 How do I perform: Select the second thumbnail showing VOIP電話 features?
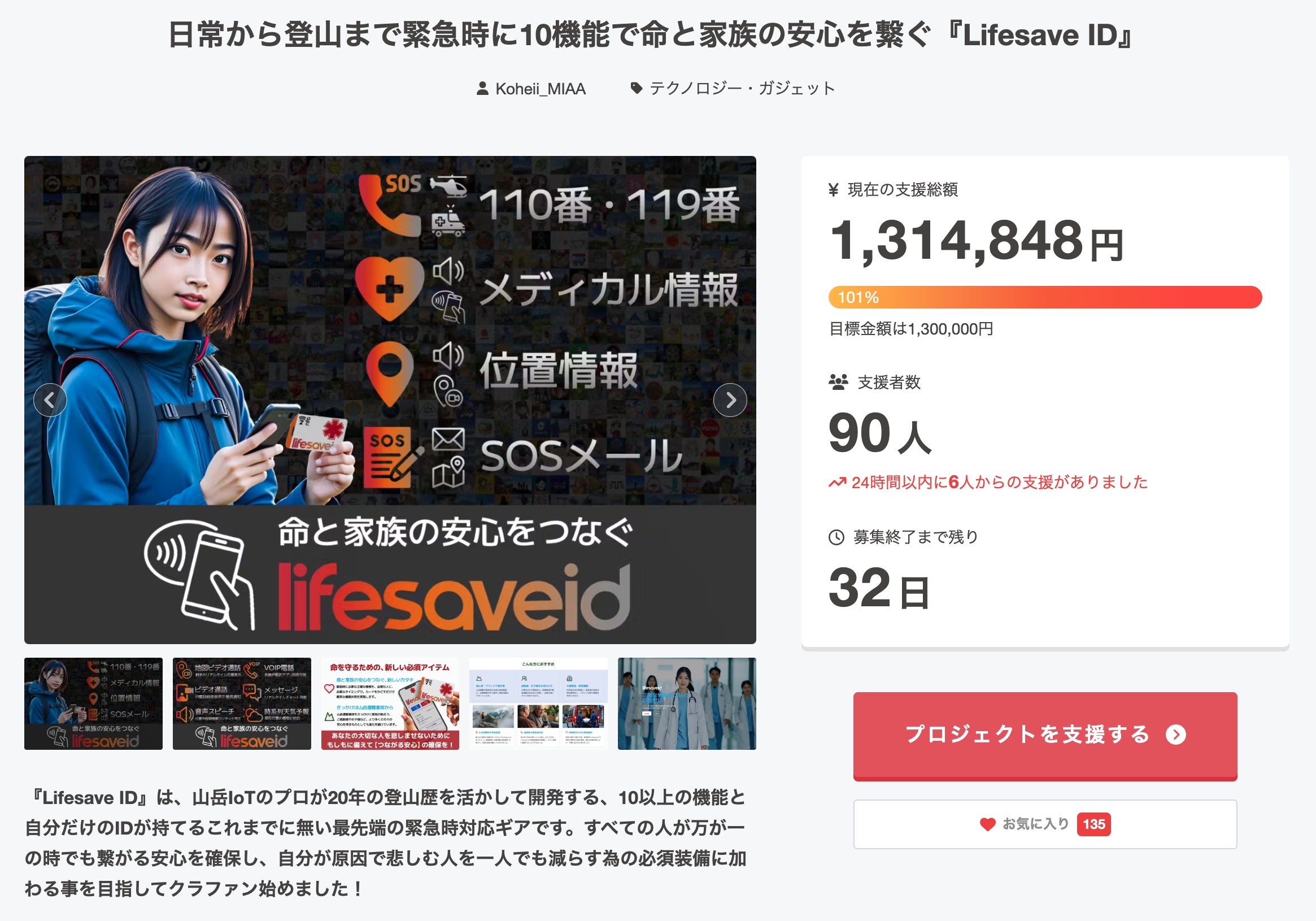tap(242, 703)
